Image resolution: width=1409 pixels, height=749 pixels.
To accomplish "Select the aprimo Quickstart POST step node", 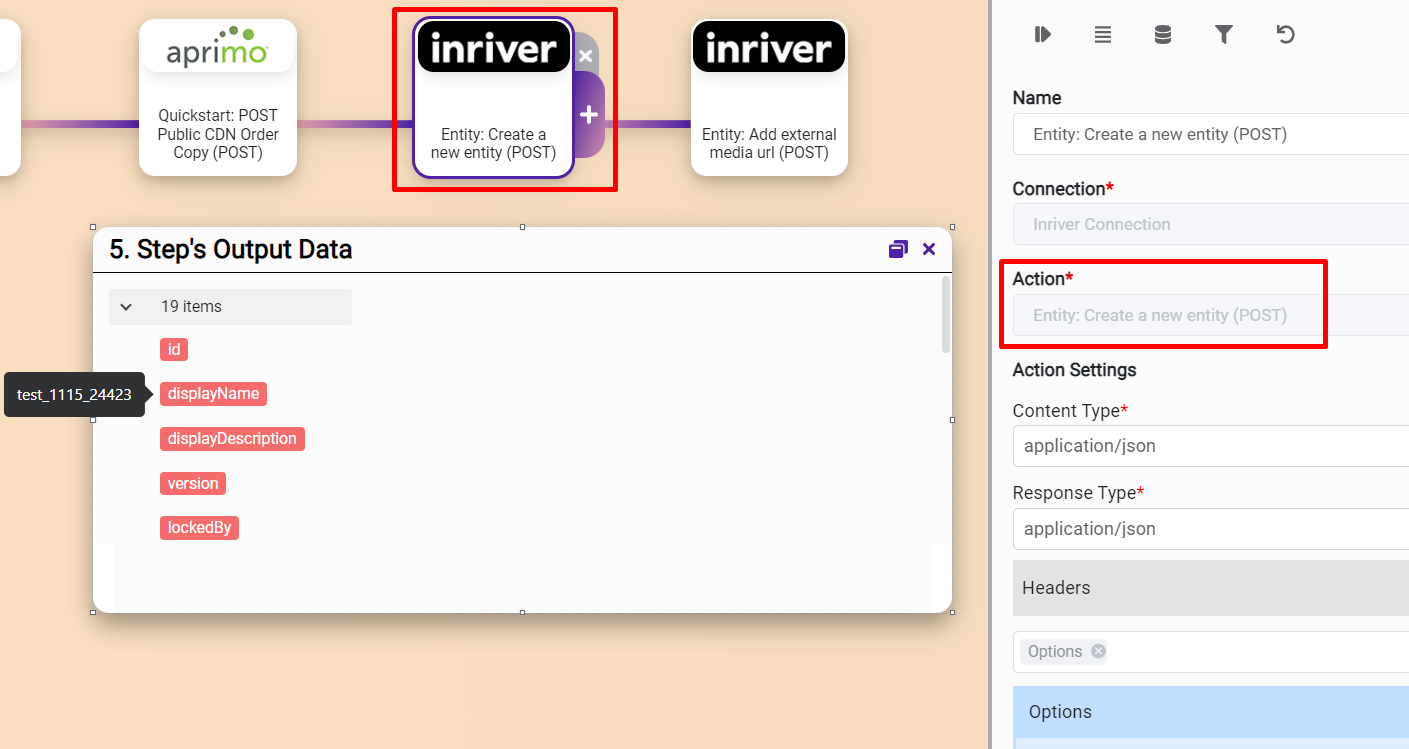I will click(x=218, y=97).
